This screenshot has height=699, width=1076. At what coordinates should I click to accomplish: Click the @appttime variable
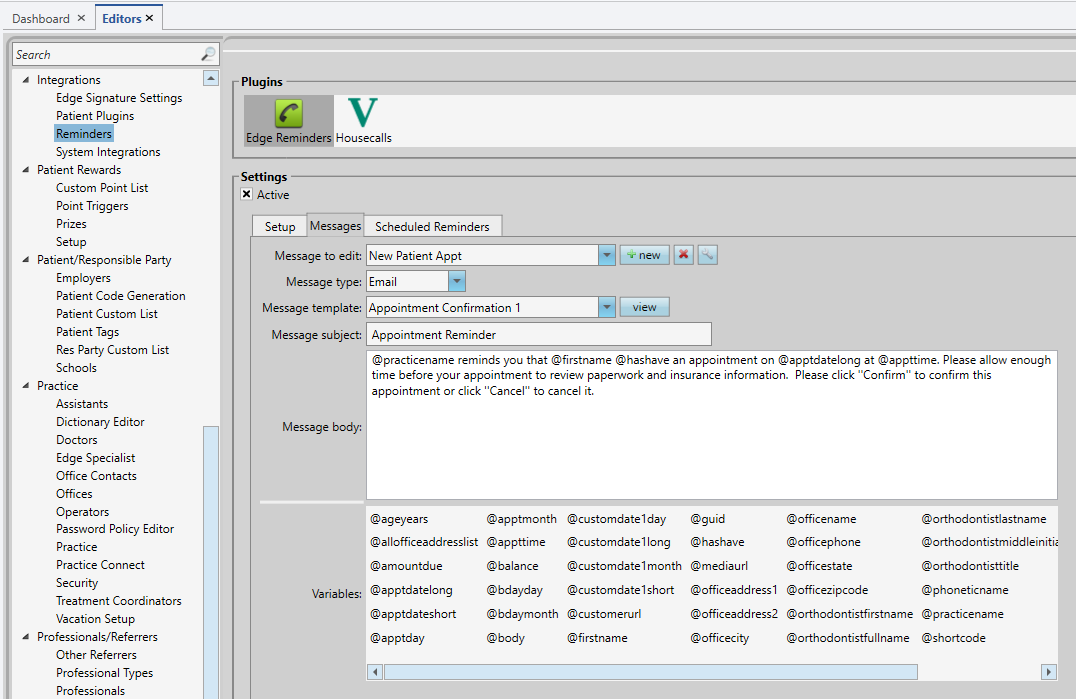coord(516,542)
